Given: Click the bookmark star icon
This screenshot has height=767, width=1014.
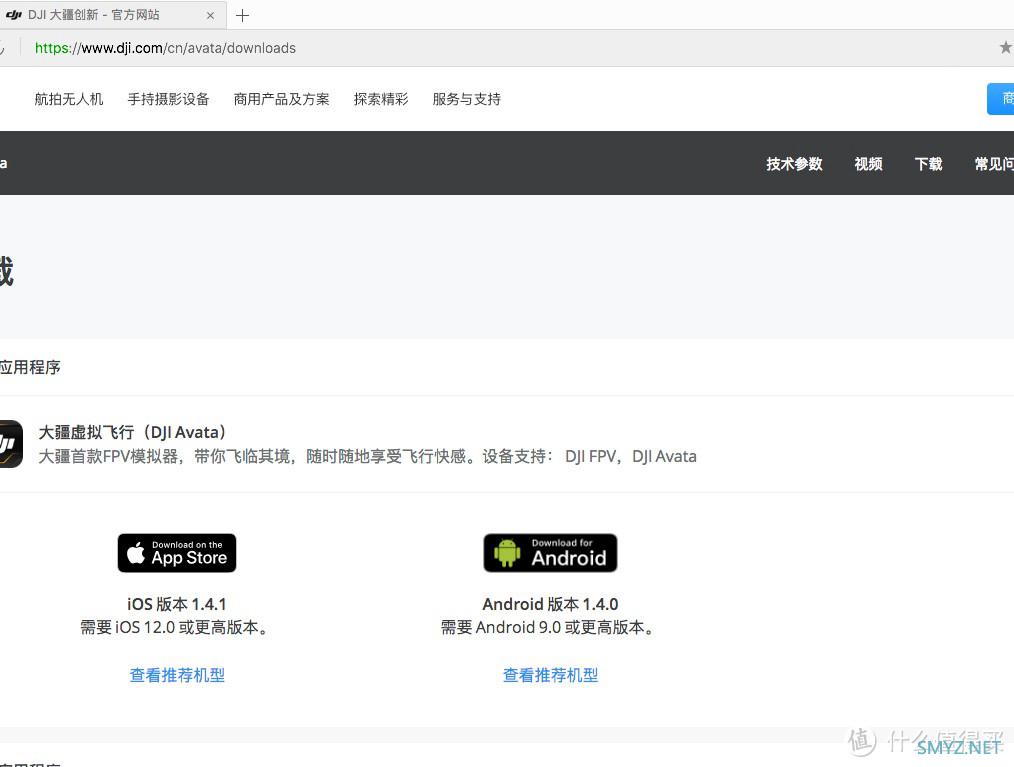Looking at the screenshot, I should [x=1006, y=47].
